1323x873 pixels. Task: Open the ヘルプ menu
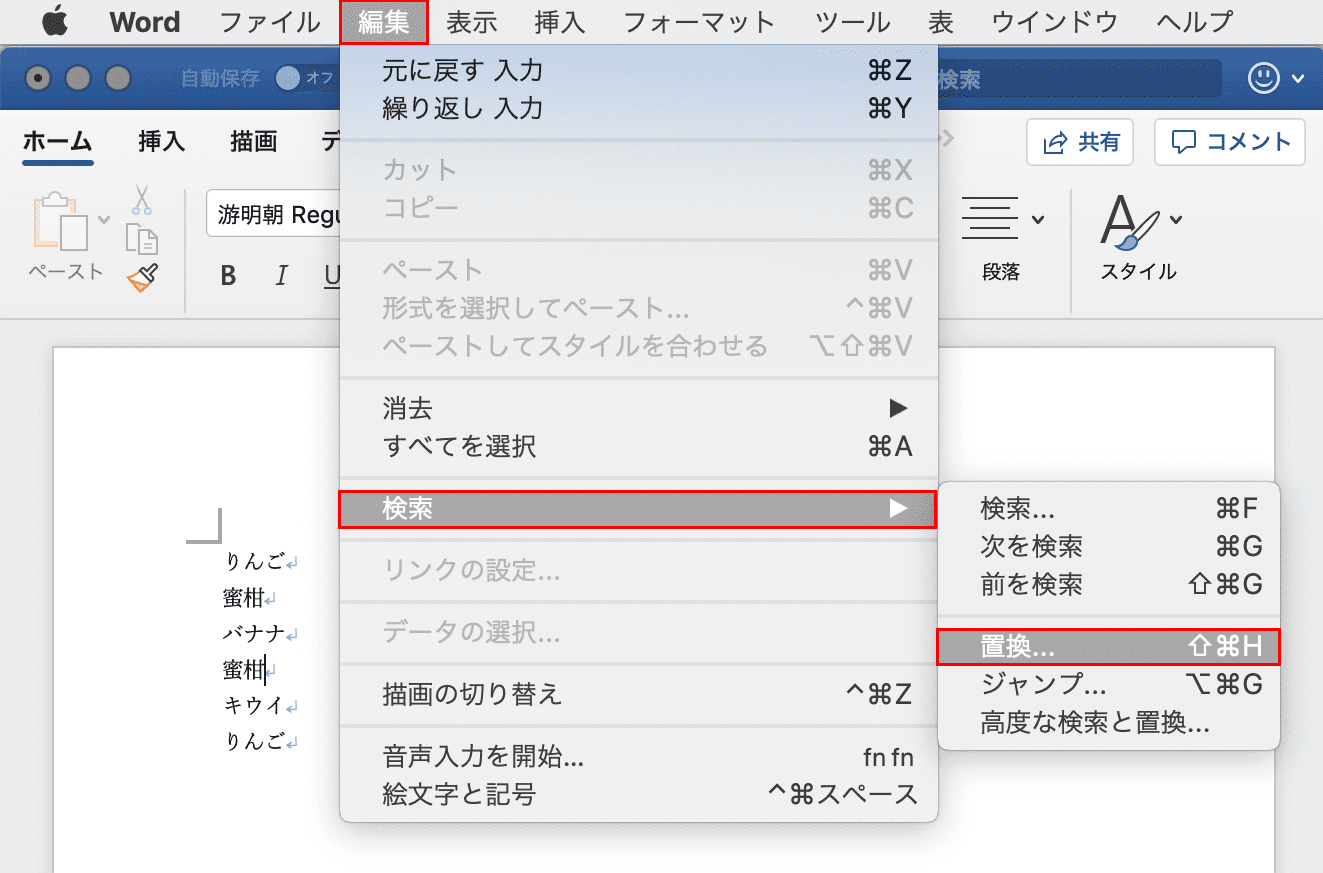1194,21
